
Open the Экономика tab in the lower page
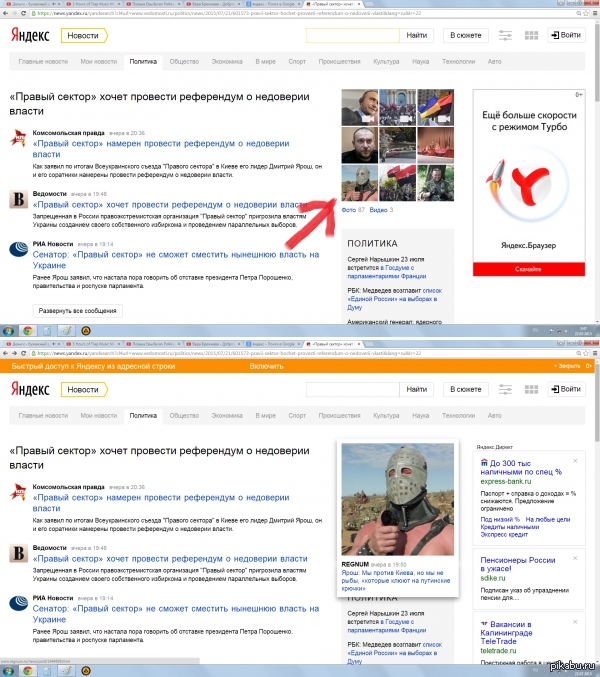coord(226,414)
